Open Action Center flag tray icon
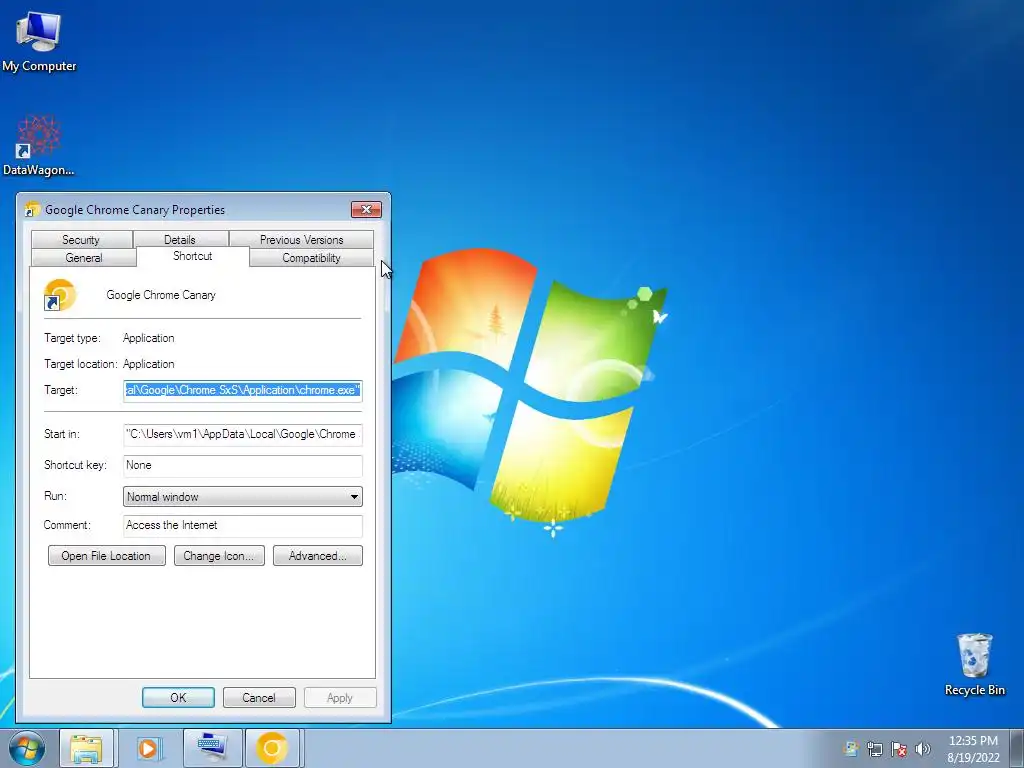 click(x=899, y=749)
